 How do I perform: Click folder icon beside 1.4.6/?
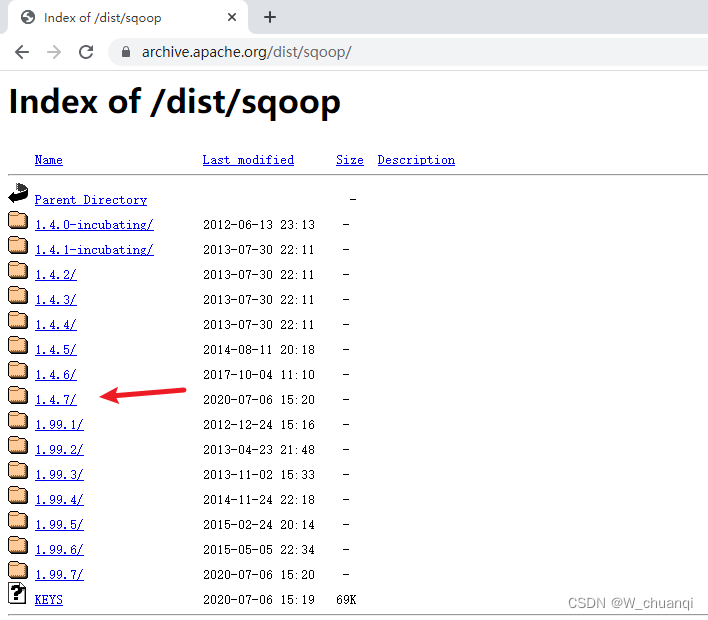tap(18, 370)
